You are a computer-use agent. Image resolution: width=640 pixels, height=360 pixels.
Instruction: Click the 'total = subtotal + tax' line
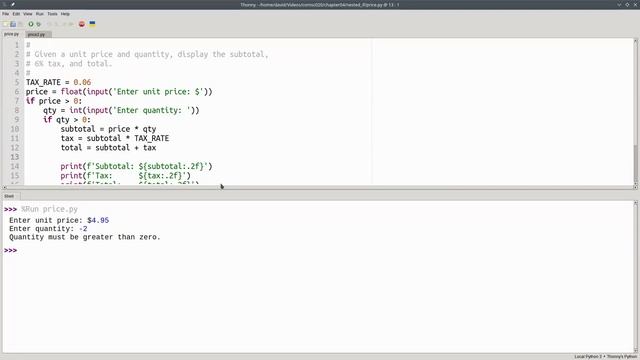coord(109,148)
